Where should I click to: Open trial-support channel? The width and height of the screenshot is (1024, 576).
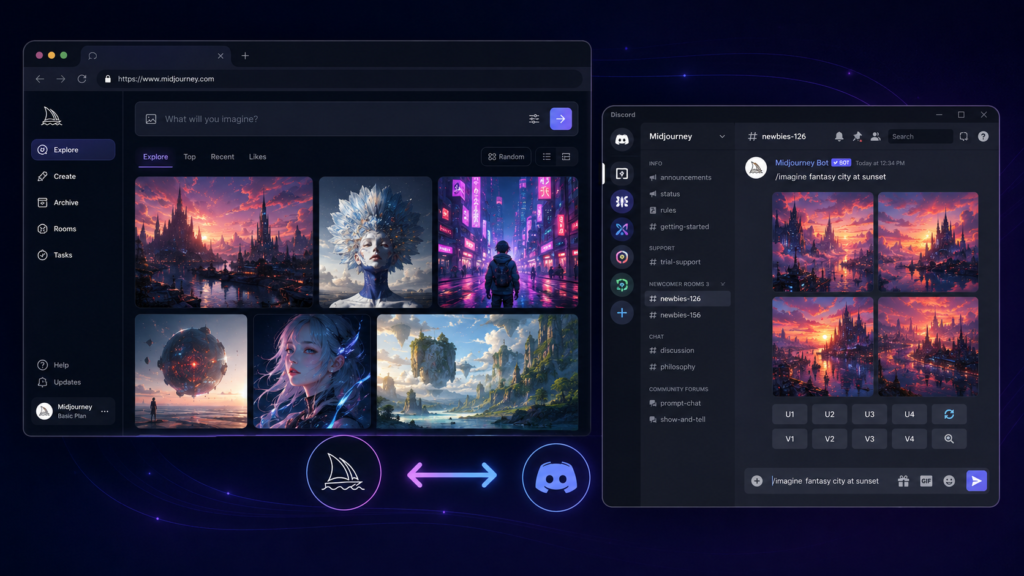675,262
